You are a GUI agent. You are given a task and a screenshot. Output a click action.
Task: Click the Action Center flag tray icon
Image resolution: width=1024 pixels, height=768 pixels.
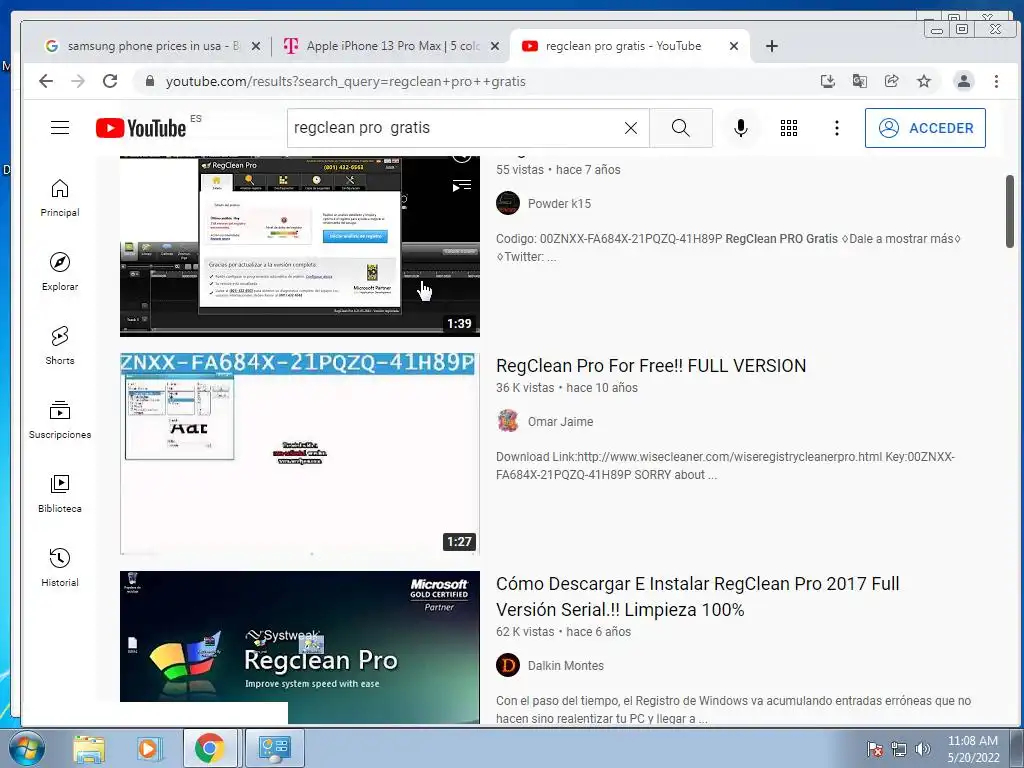click(874, 749)
